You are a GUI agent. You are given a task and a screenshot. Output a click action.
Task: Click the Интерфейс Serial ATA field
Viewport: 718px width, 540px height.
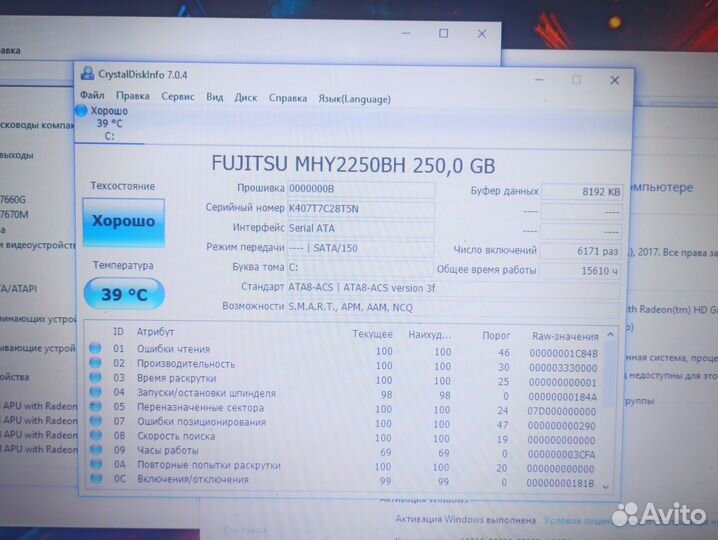(361, 228)
